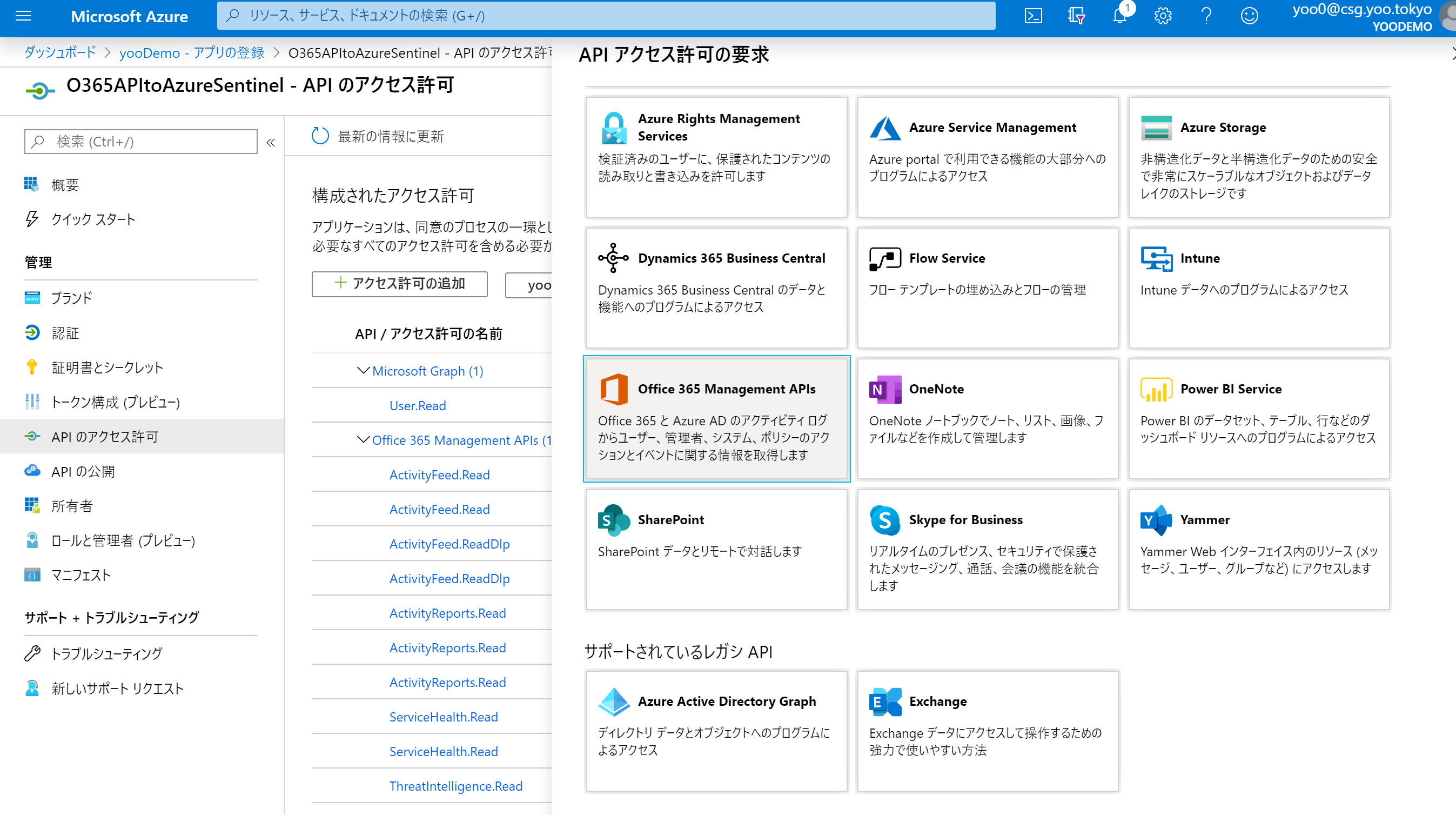
Task: Collapse the left navigation sidebar
Action: (x=271, y=142)
